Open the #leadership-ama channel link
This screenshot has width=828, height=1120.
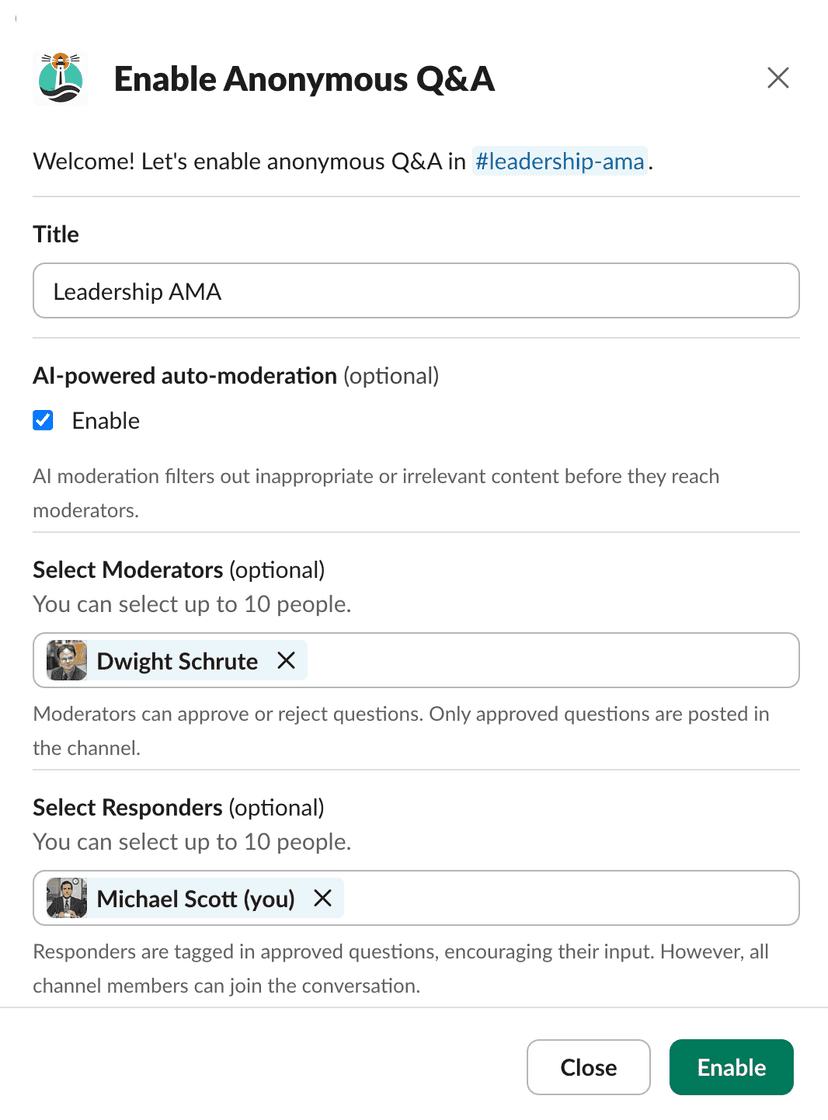[x=560, y=161]
